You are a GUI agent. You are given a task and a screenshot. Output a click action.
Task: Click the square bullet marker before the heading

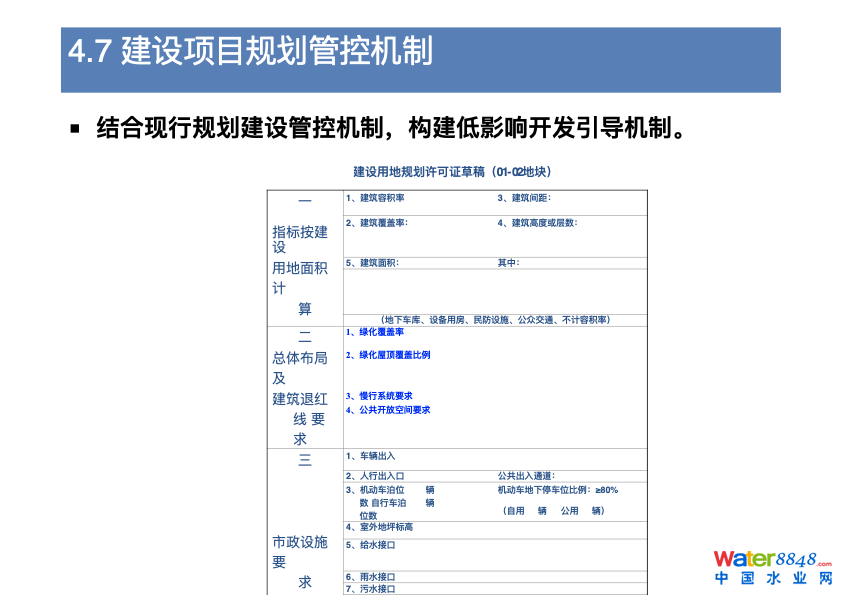coord(75,129)
